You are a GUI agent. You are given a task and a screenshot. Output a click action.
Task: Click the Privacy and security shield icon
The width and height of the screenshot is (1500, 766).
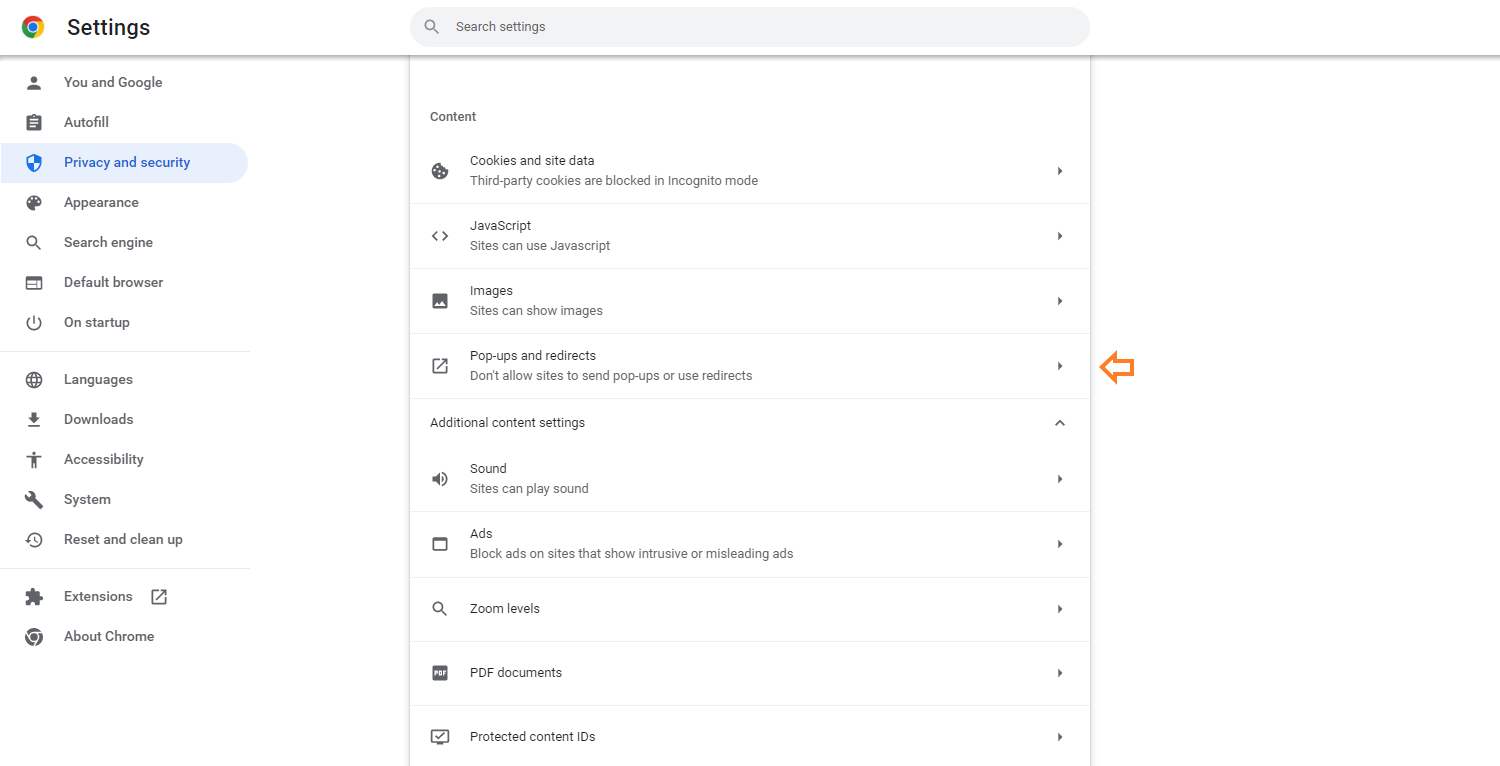tap(34, 163)
